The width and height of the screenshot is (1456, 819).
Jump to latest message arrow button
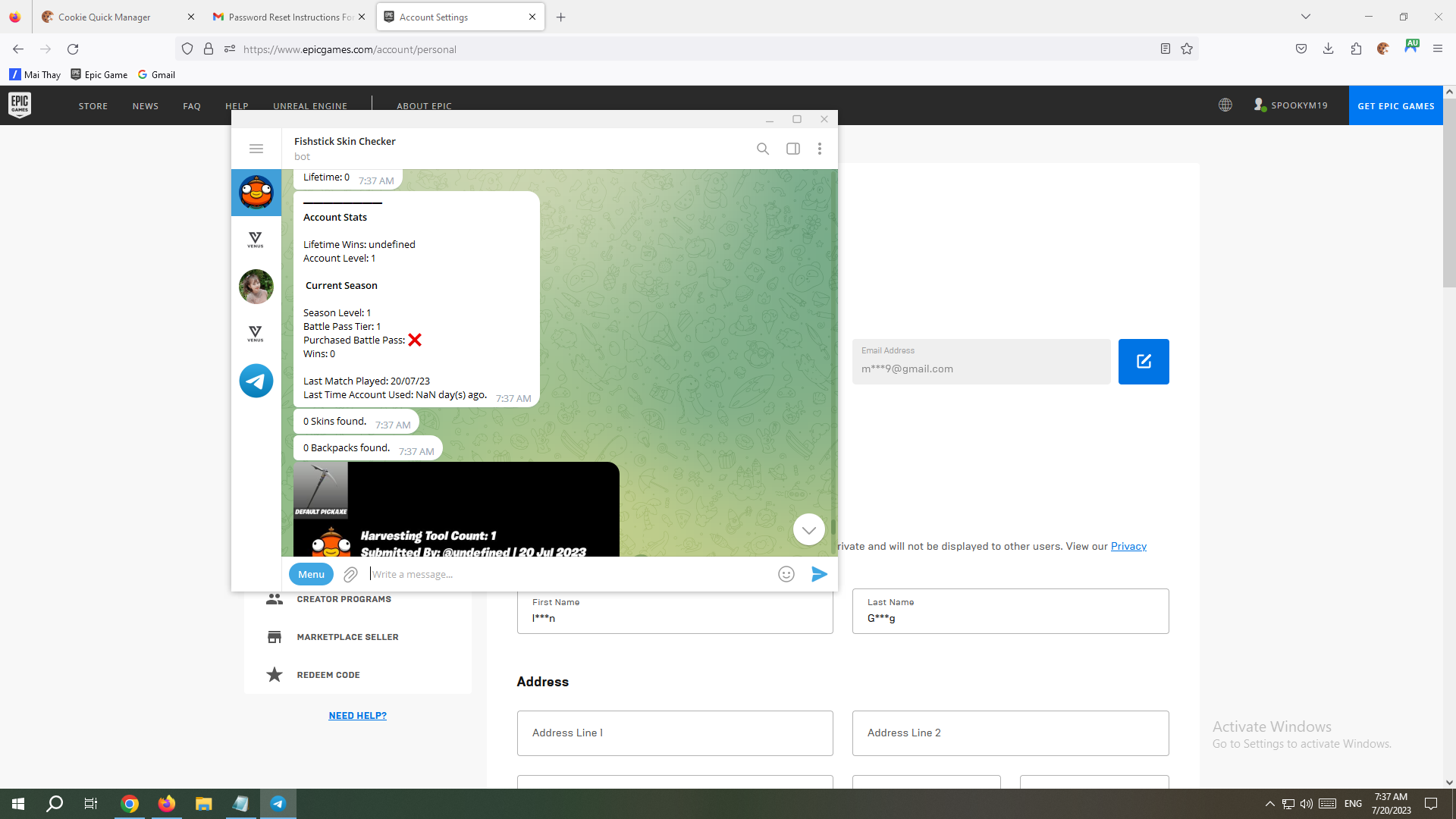click(809, 529)
